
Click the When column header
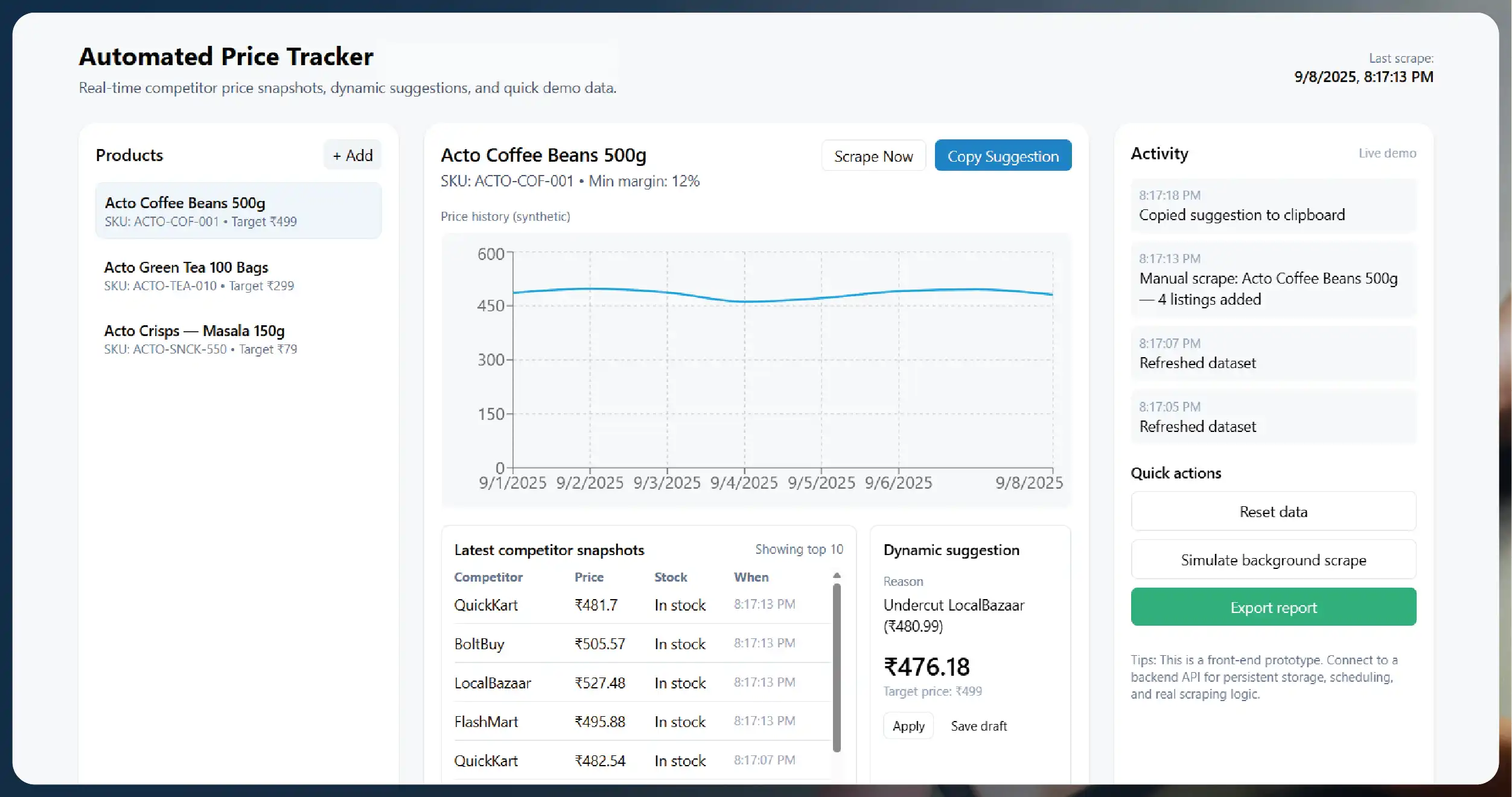click(x=751, y=577)
